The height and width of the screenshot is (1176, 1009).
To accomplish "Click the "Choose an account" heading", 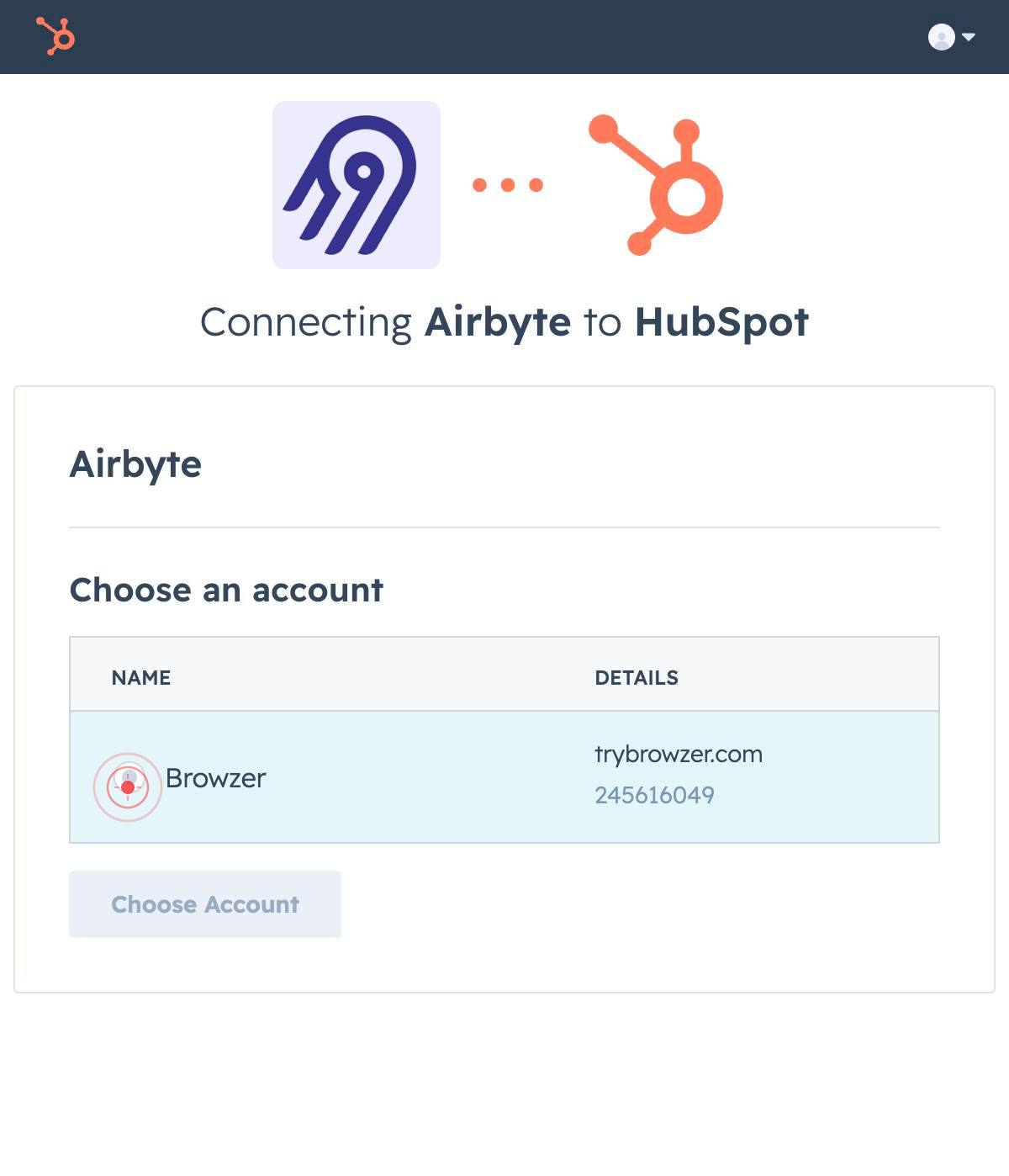I will pos(226,590).
